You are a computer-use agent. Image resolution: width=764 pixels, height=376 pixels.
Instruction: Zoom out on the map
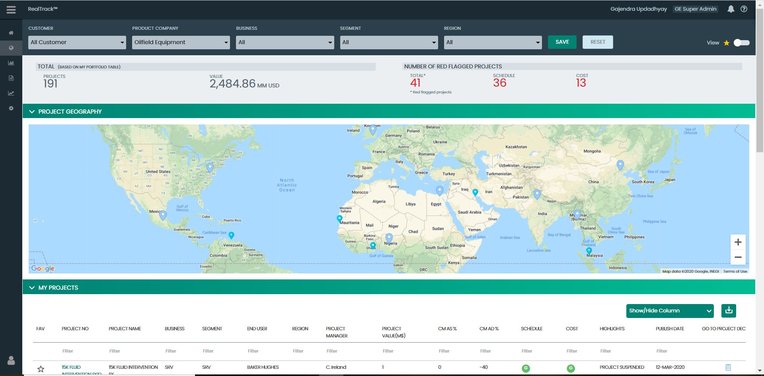(738, 257)
